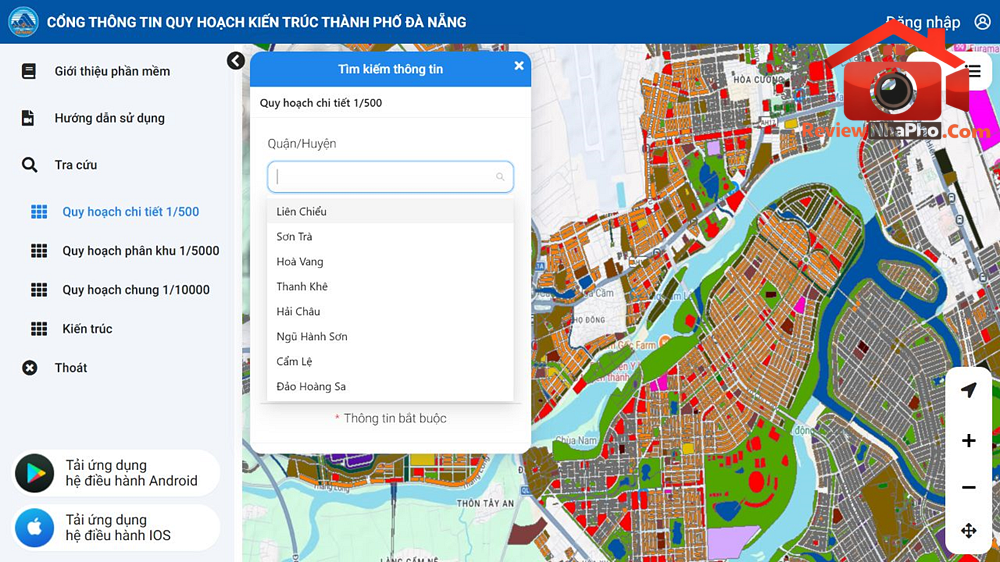Choose Cẩm Lệ from district list

390,361
